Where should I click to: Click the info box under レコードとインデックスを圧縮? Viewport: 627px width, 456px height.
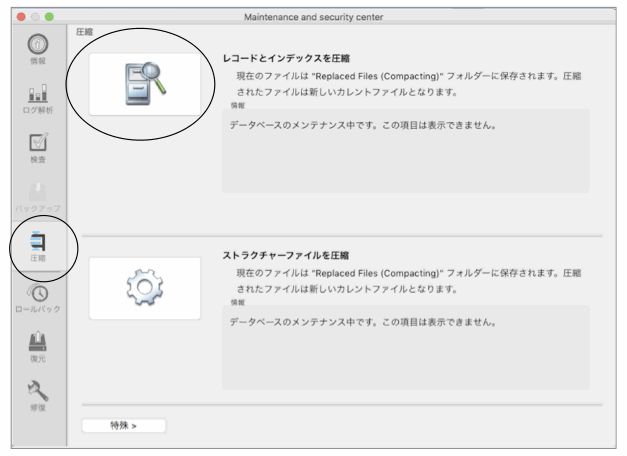coord(405,150)
